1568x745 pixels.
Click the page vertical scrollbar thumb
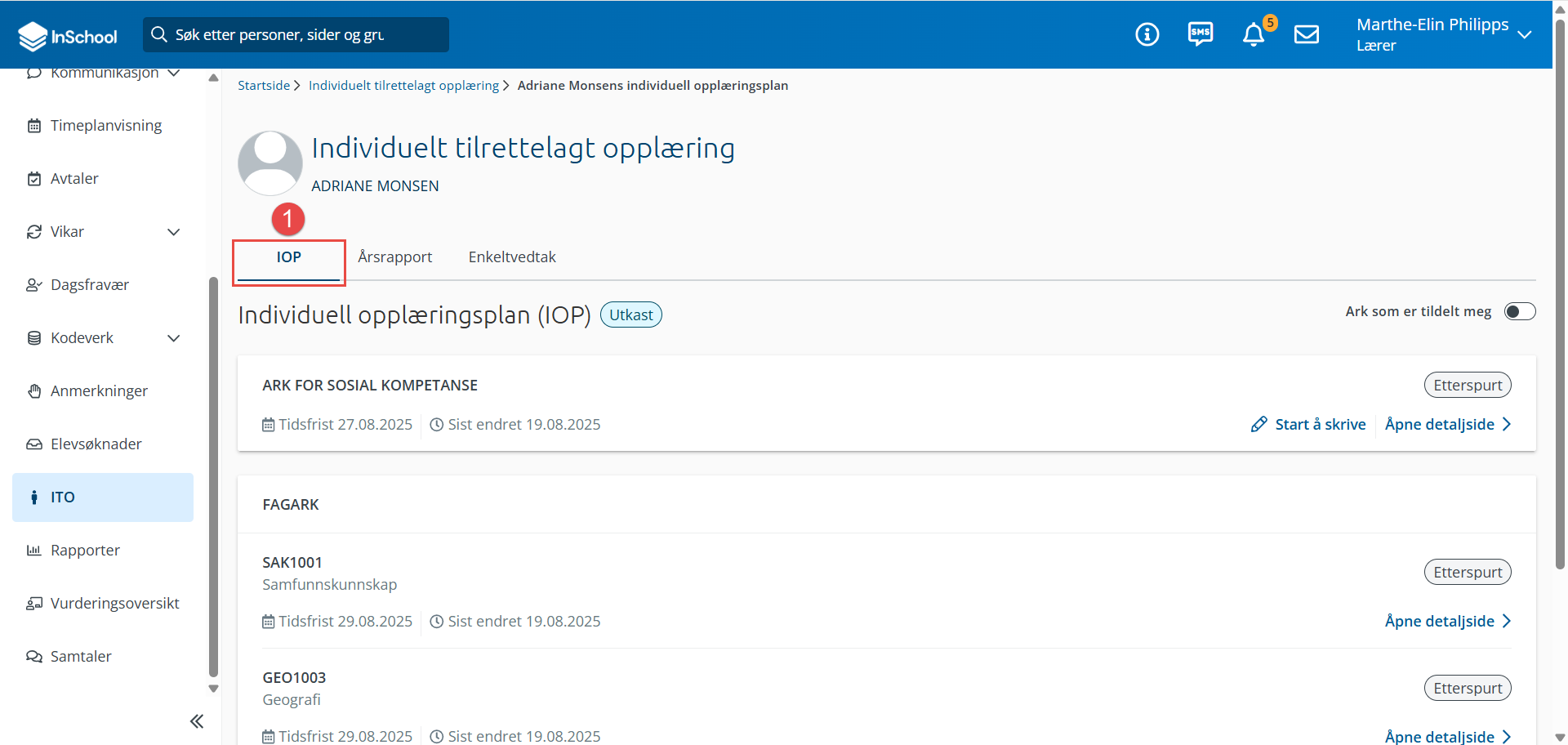pyautogui.click(x=1560, y=294)
